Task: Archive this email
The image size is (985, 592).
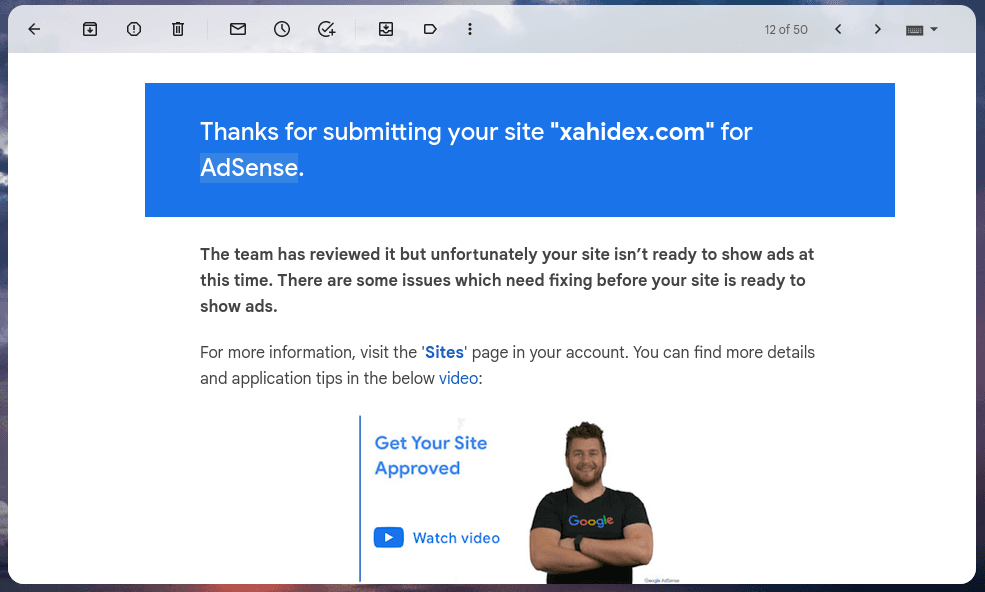Action: click(89, 29)
